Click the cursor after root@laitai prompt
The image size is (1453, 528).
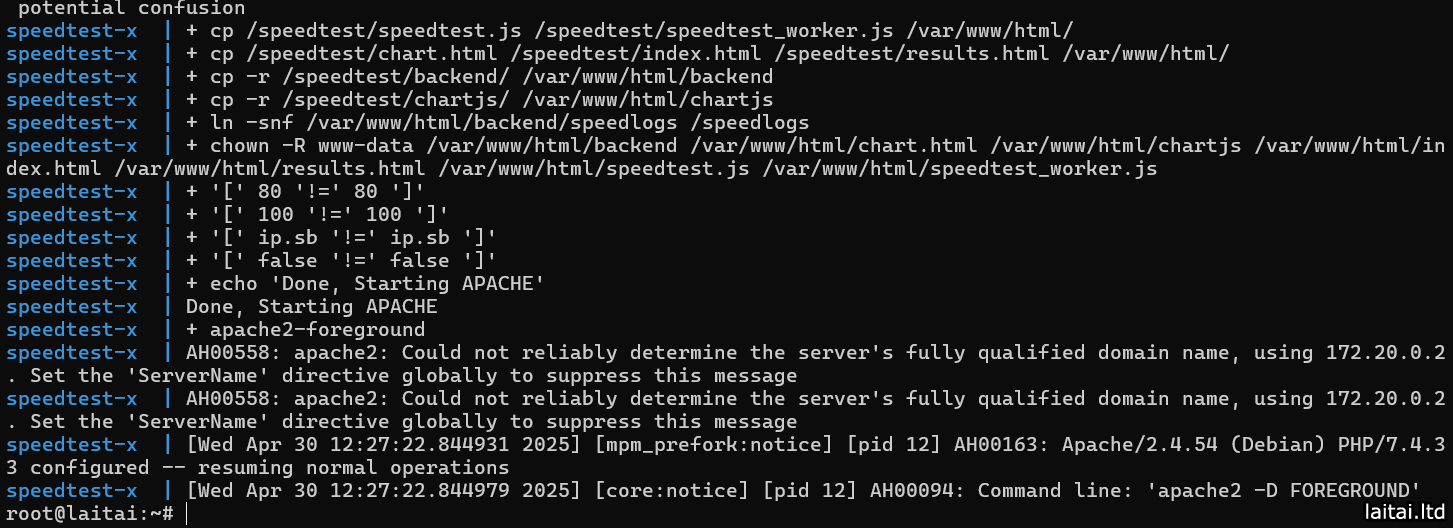click(x=186, y=514)
